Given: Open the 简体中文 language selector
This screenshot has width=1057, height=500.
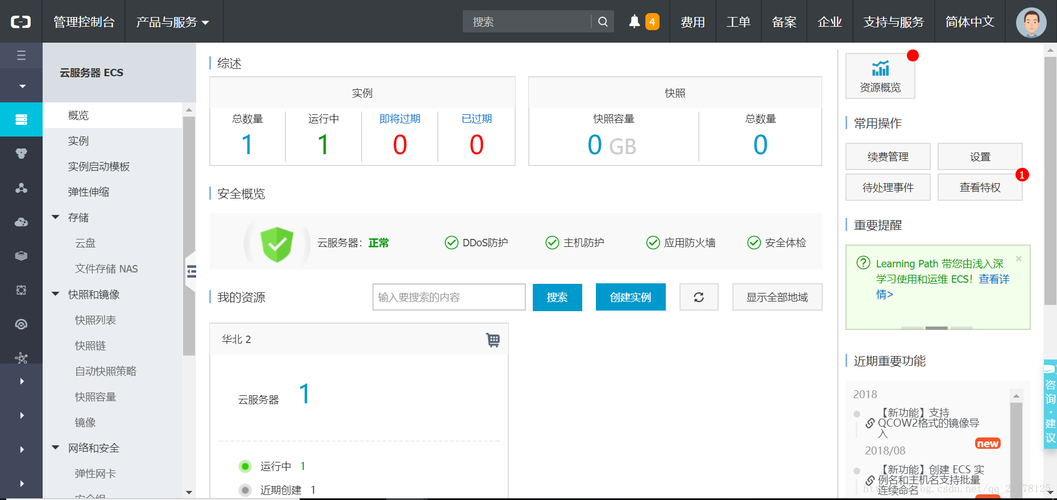Looking at the screenshot, I should 970,22.
